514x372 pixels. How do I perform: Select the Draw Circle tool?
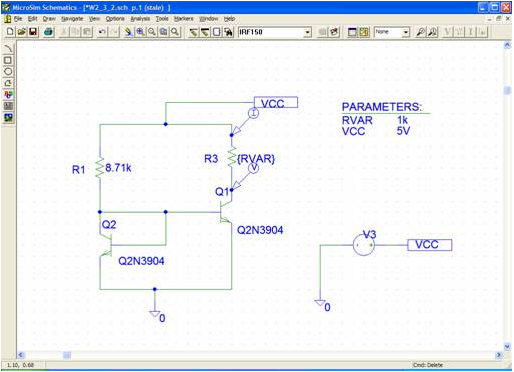[8, 71]
